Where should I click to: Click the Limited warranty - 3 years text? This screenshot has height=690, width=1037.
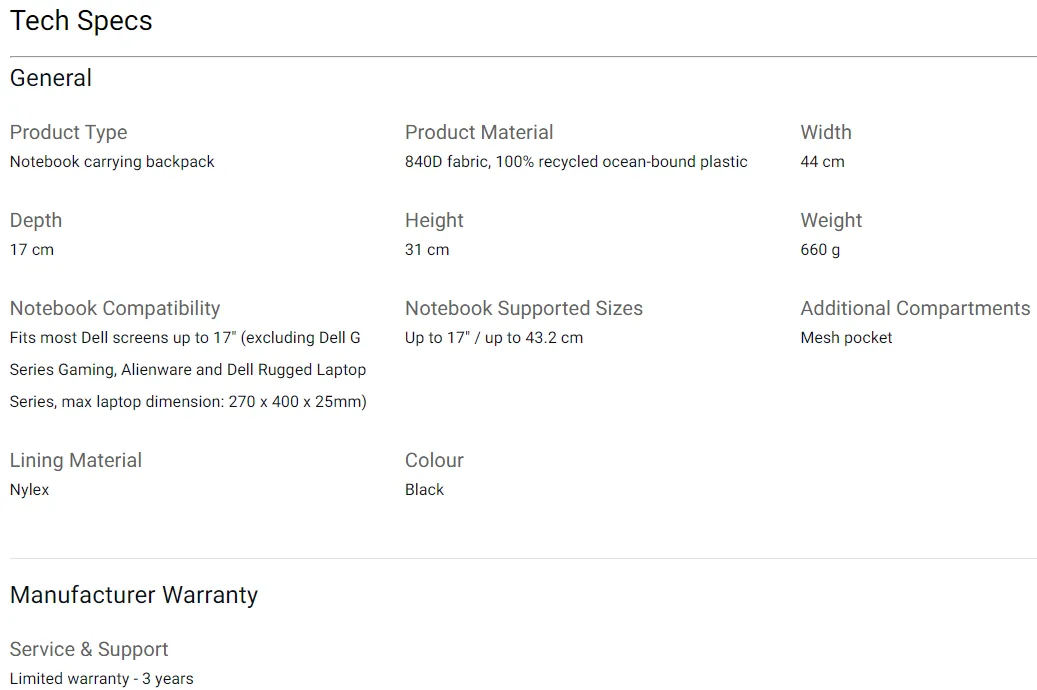click(101, 679)
